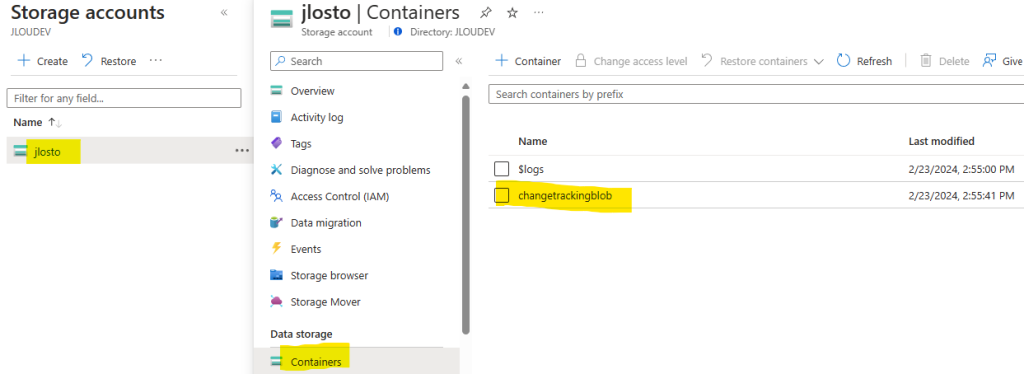Open the changetrackingblob container link

[x=565, y=195]
